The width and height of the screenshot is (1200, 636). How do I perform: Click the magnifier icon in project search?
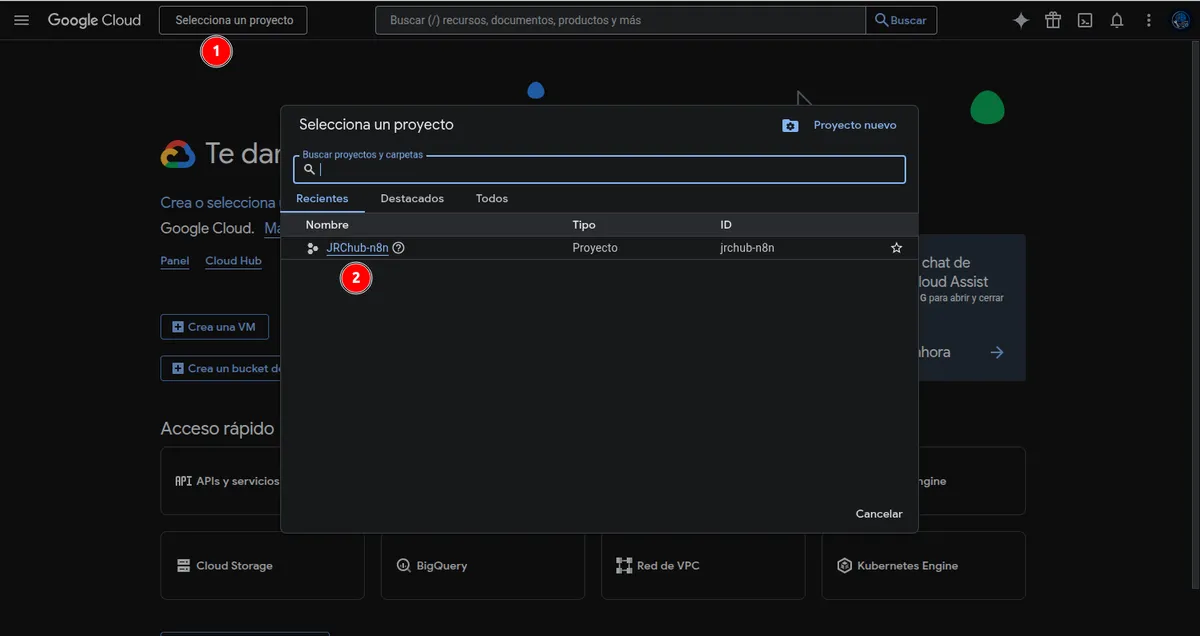pos(309,169)
